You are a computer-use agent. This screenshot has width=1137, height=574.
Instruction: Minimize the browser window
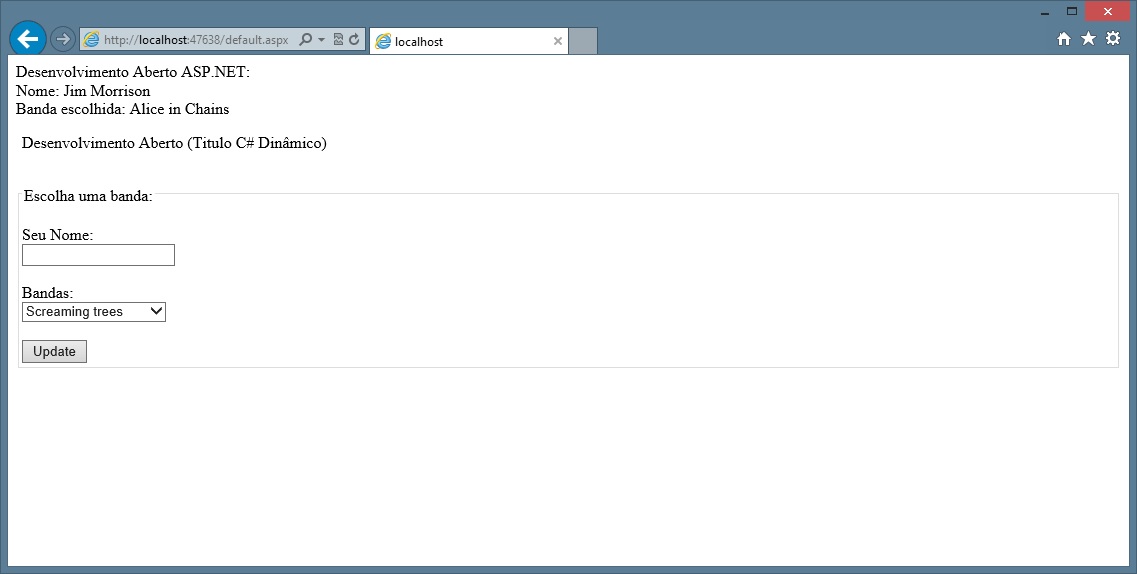pyautogui.click(x=1045, y=12)
